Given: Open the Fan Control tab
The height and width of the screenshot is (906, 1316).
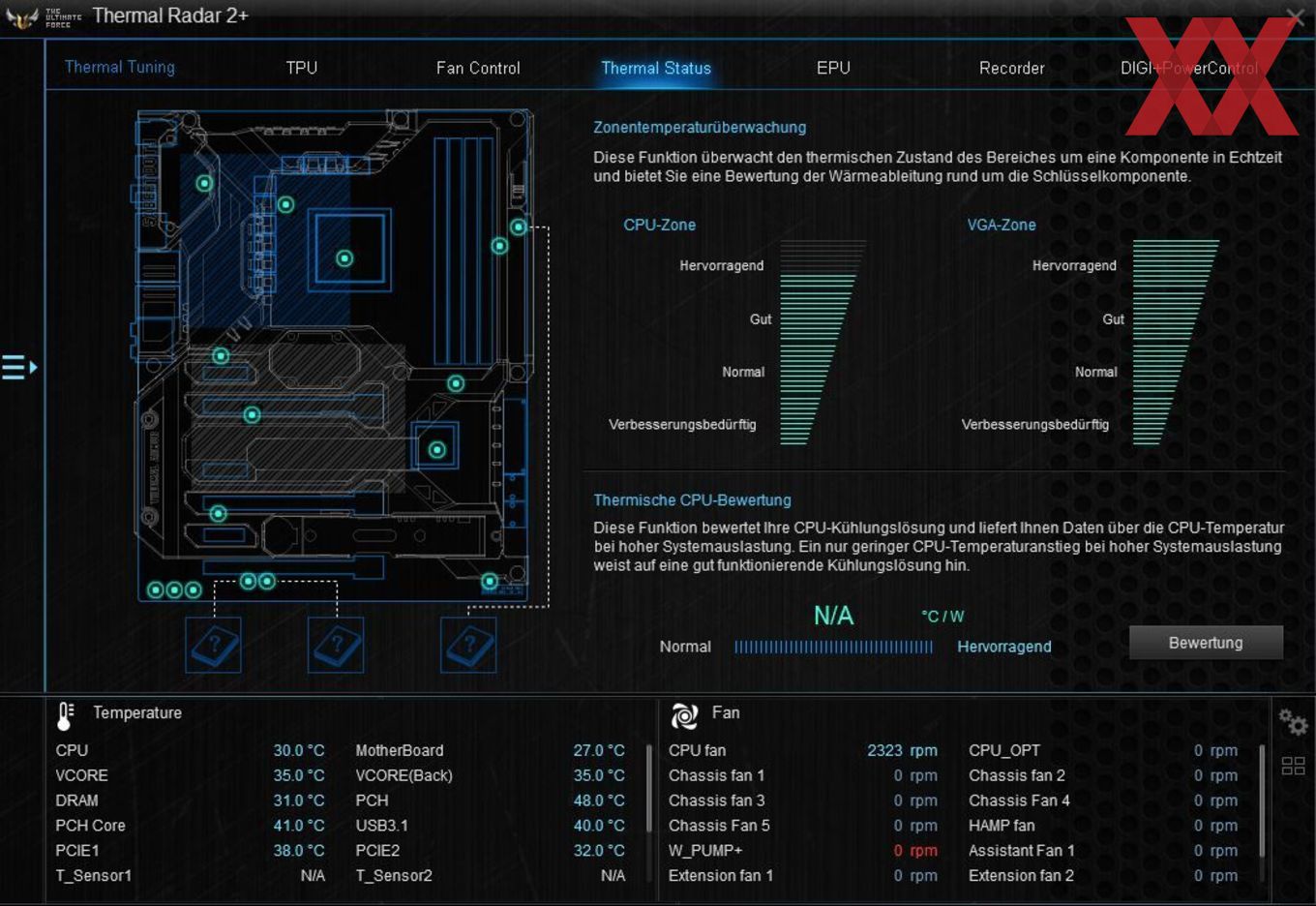Looking at the screenshot, I should [478, 68].
